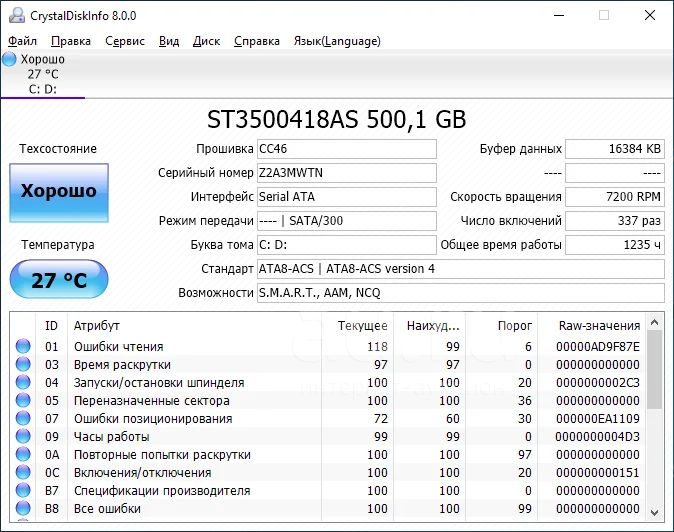The image size is (674, 532).
Task: Click raw value 00000AD9F87E
Action: point(598,346)
